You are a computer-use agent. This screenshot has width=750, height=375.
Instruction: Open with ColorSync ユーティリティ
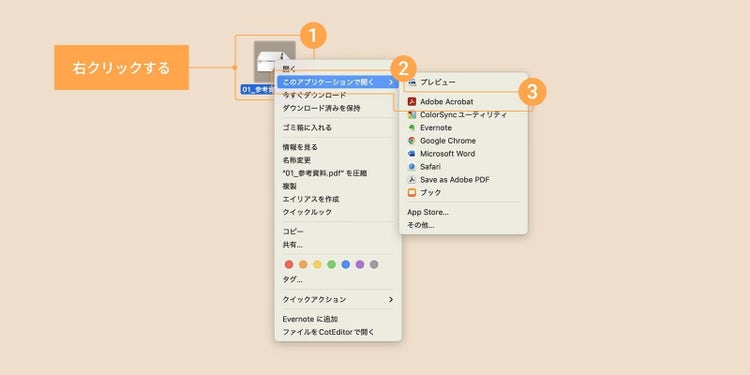tap(463, 115)
